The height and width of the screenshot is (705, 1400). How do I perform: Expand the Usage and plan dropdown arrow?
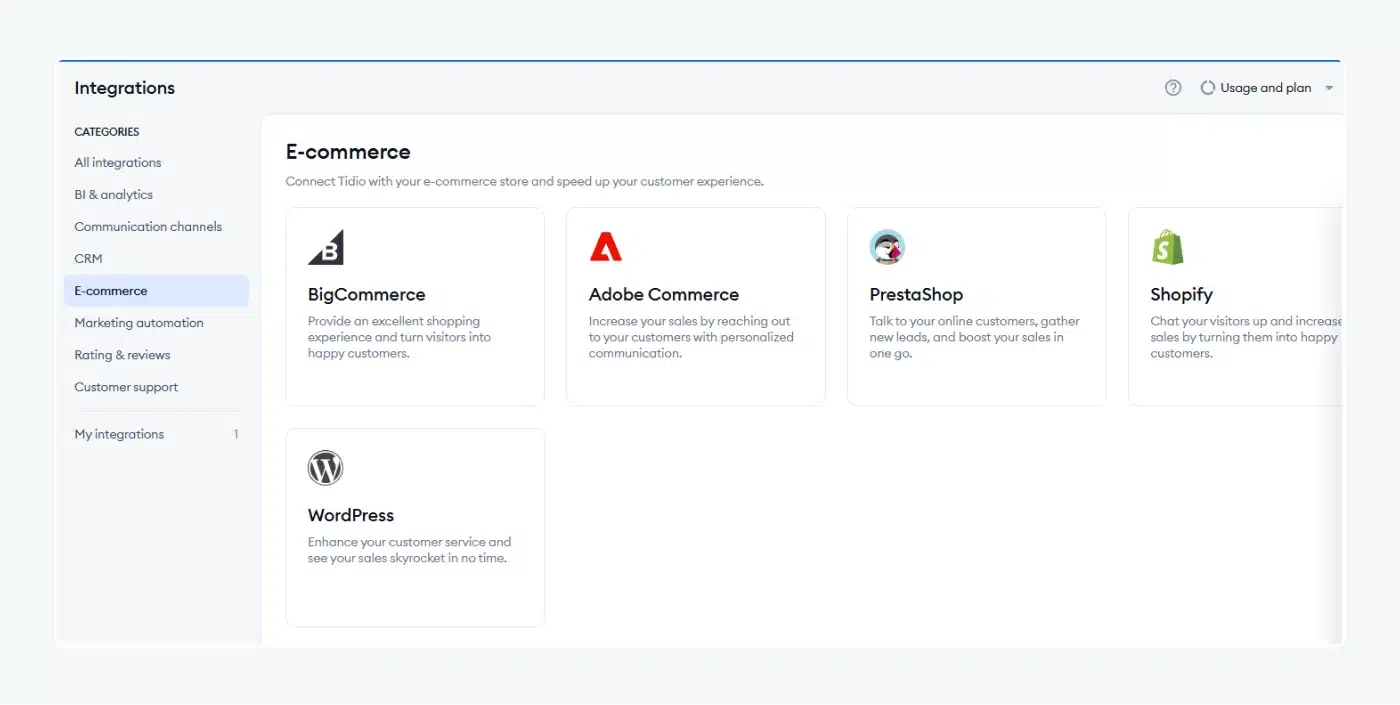[1329, 88]
